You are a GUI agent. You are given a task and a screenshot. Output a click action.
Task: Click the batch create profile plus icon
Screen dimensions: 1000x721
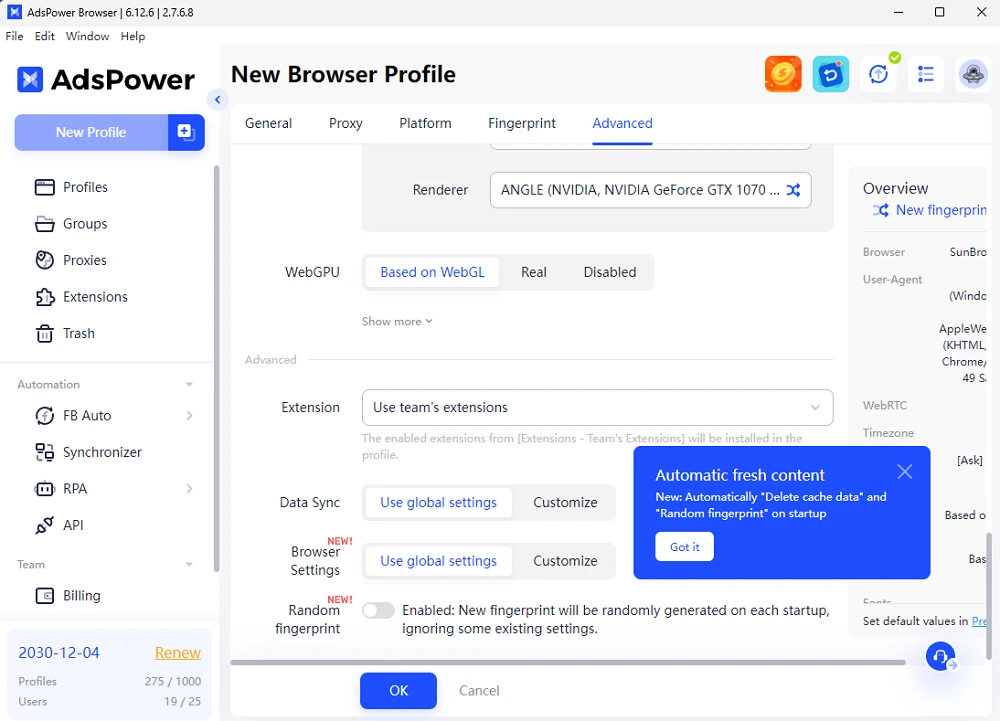[x=186, y=132]
